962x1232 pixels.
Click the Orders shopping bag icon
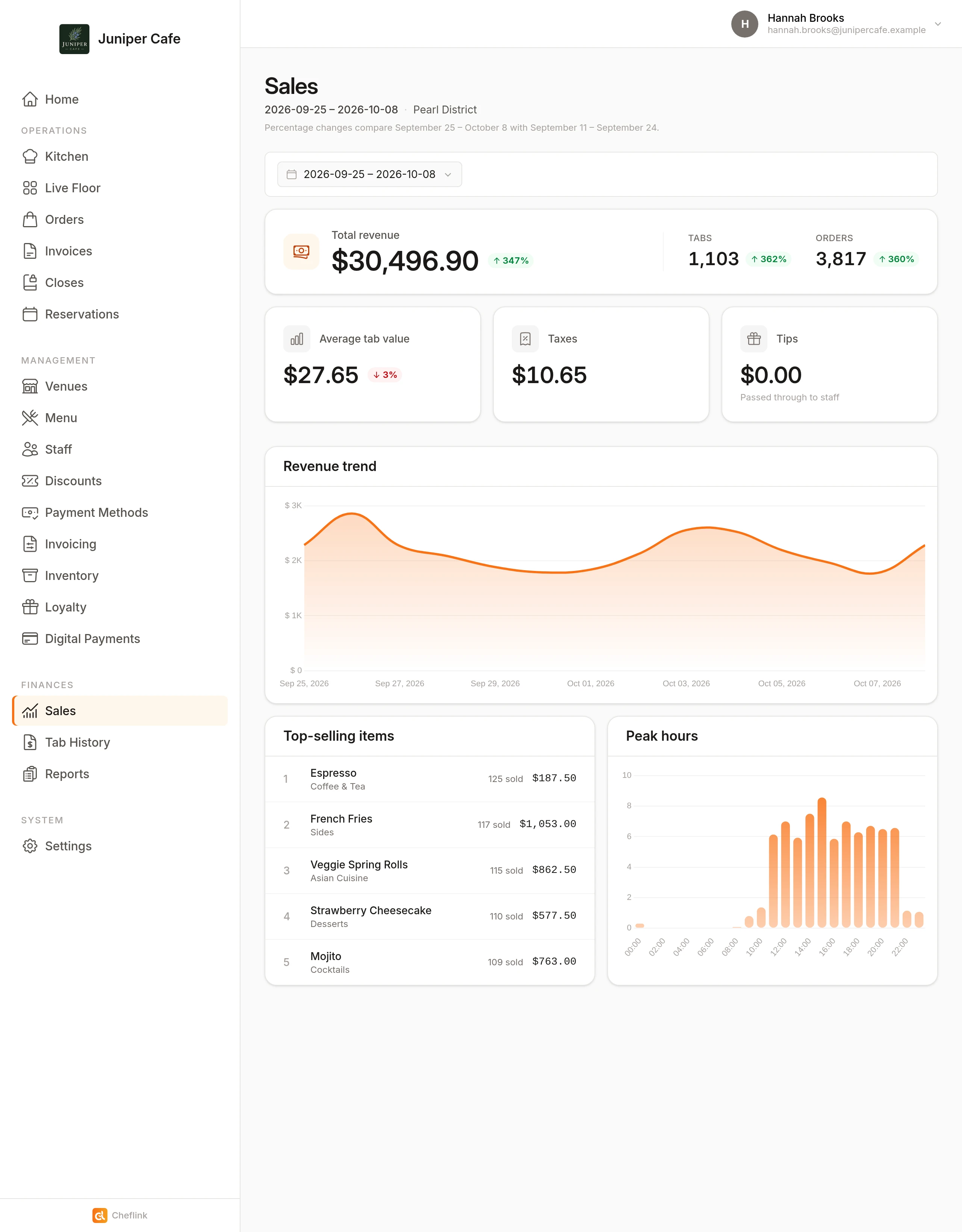[x=30, y=219]
